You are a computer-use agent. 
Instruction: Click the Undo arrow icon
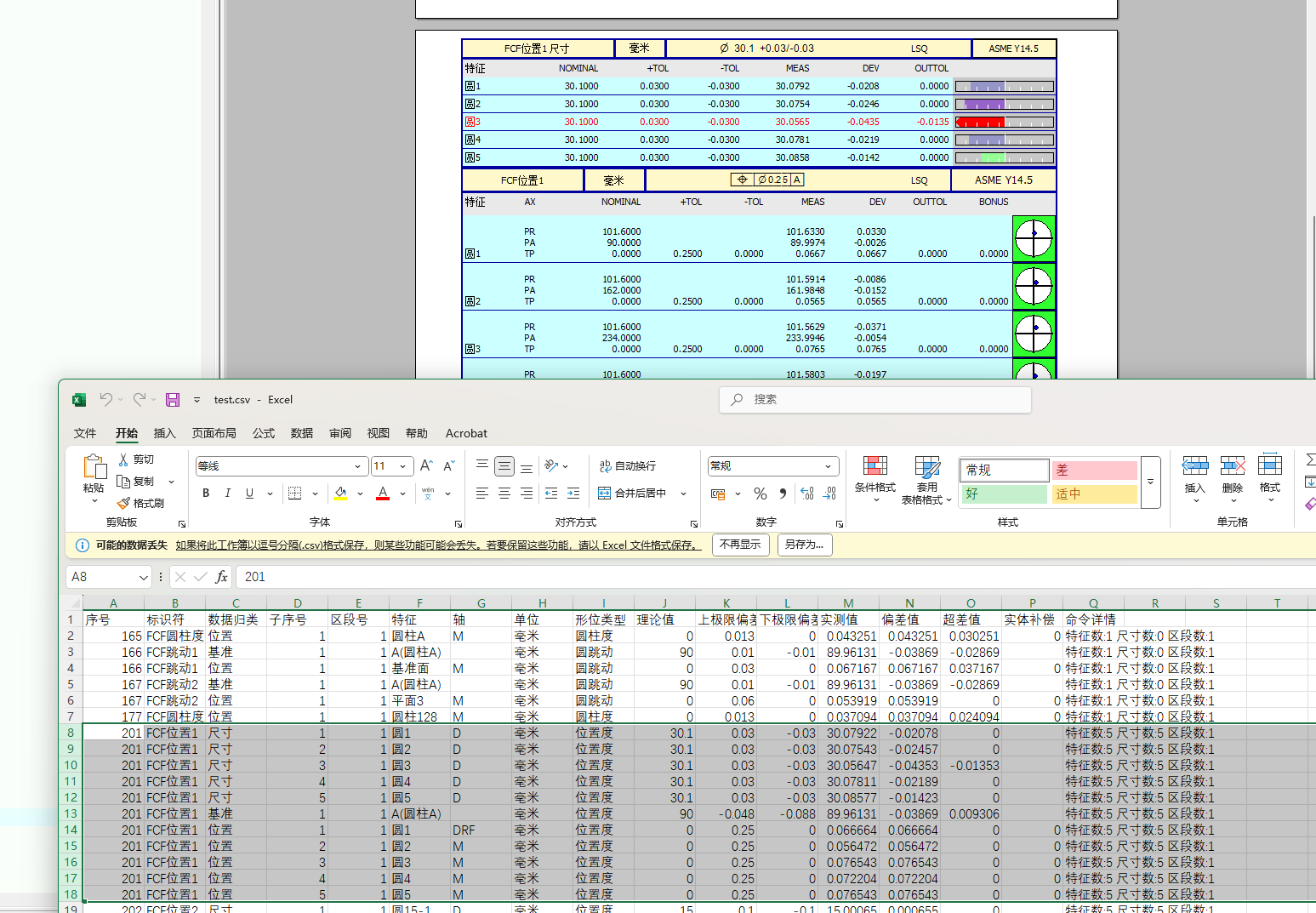(x=106, y=399)
